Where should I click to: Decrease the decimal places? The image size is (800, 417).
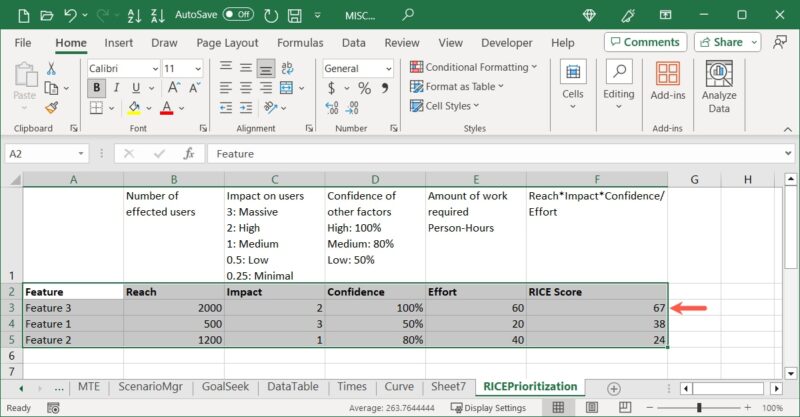[352, 108]
